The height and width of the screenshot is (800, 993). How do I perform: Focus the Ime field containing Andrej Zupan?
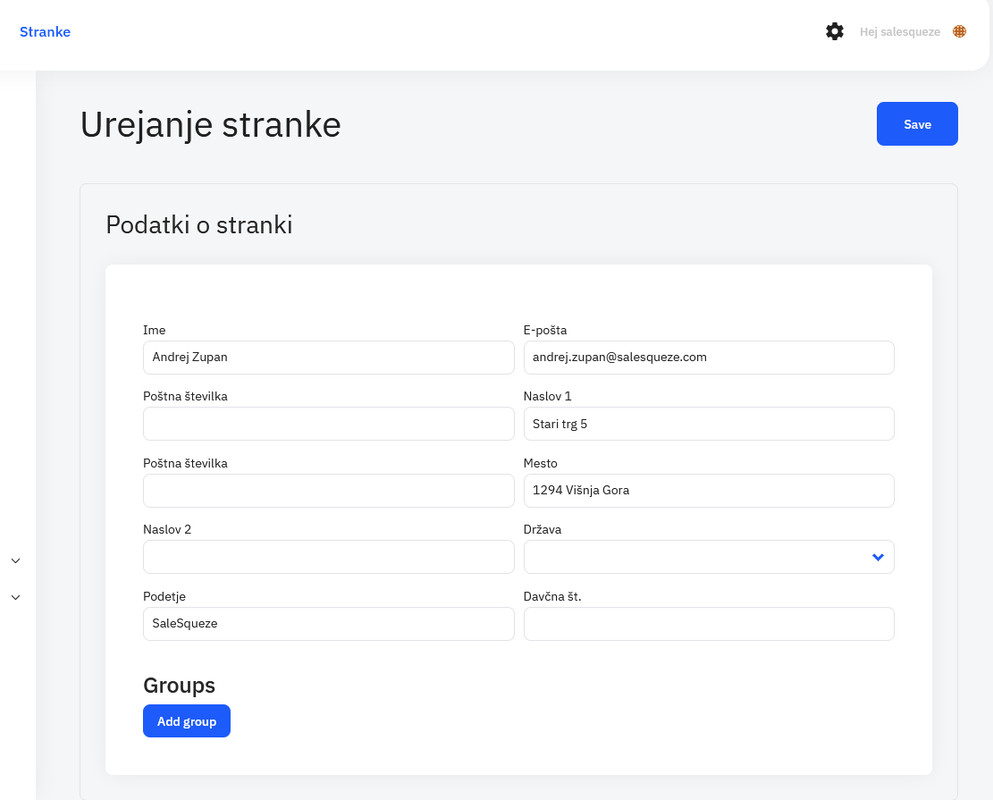(x=329, y=357)
